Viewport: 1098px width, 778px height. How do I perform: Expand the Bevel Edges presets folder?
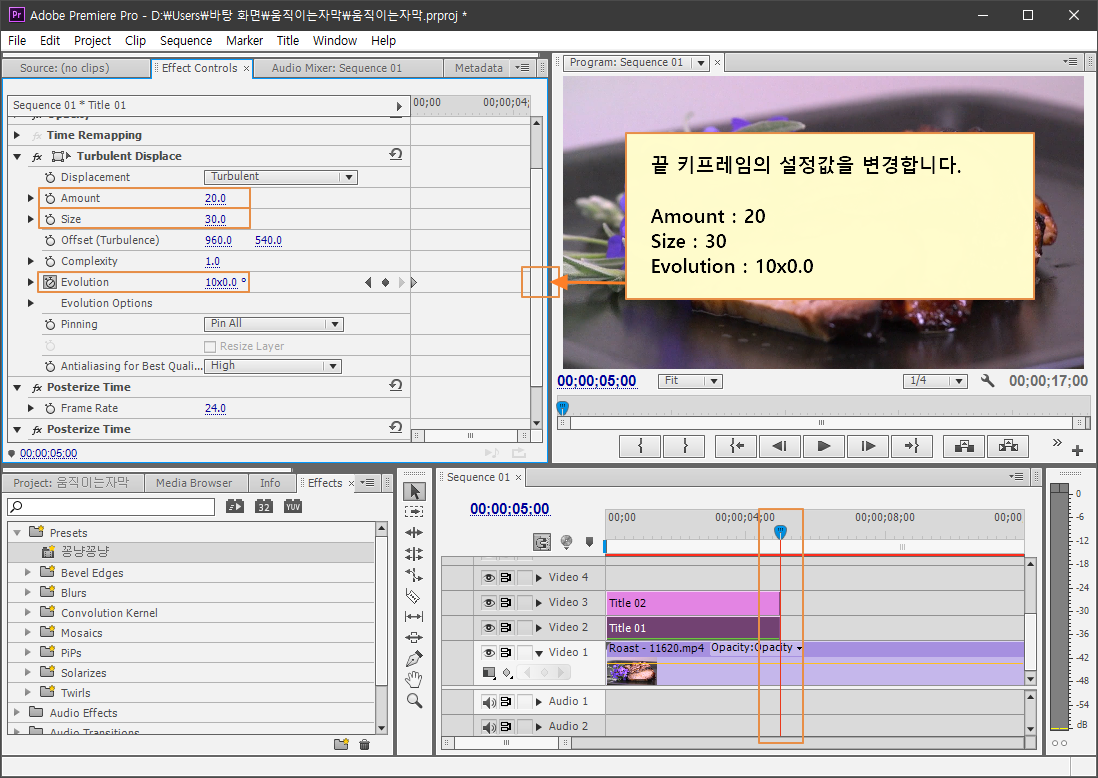point(28,572)
